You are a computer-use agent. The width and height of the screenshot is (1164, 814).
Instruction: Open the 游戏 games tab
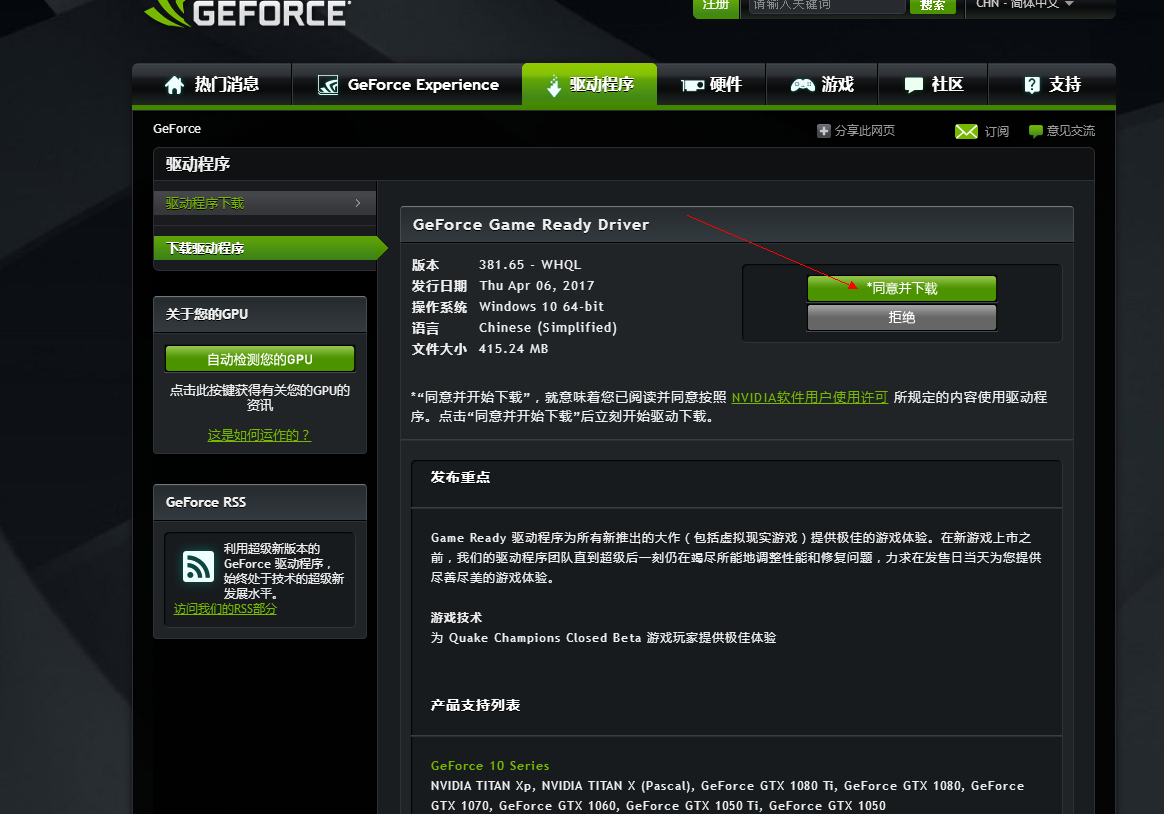pos(822,85)
